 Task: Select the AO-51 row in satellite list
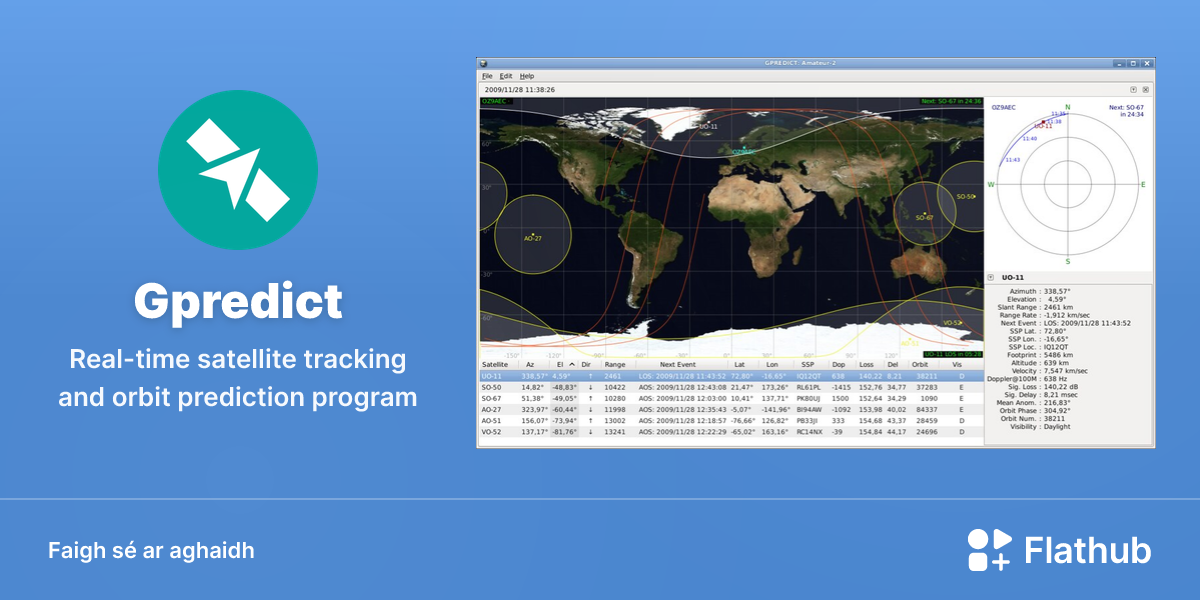731,421
